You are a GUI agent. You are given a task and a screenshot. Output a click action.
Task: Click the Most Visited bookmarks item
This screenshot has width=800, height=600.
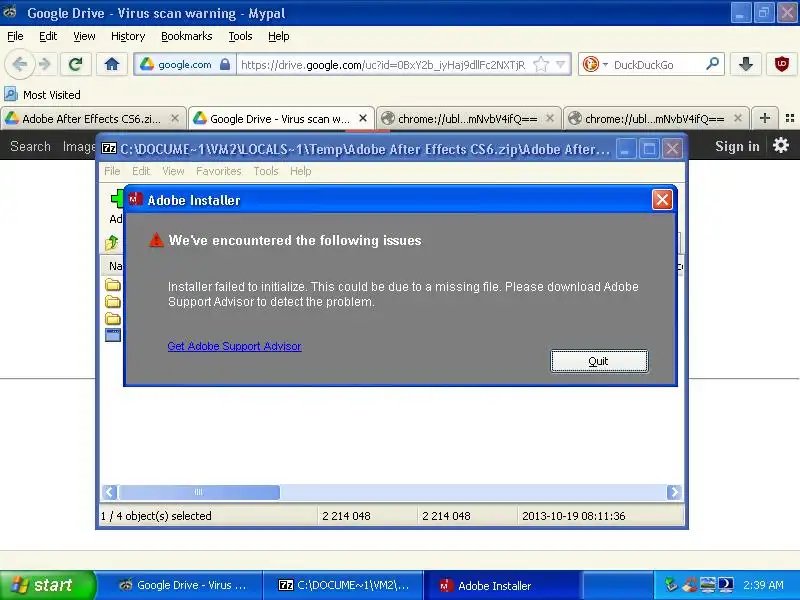pyautogui.click(x=42, y=95)
